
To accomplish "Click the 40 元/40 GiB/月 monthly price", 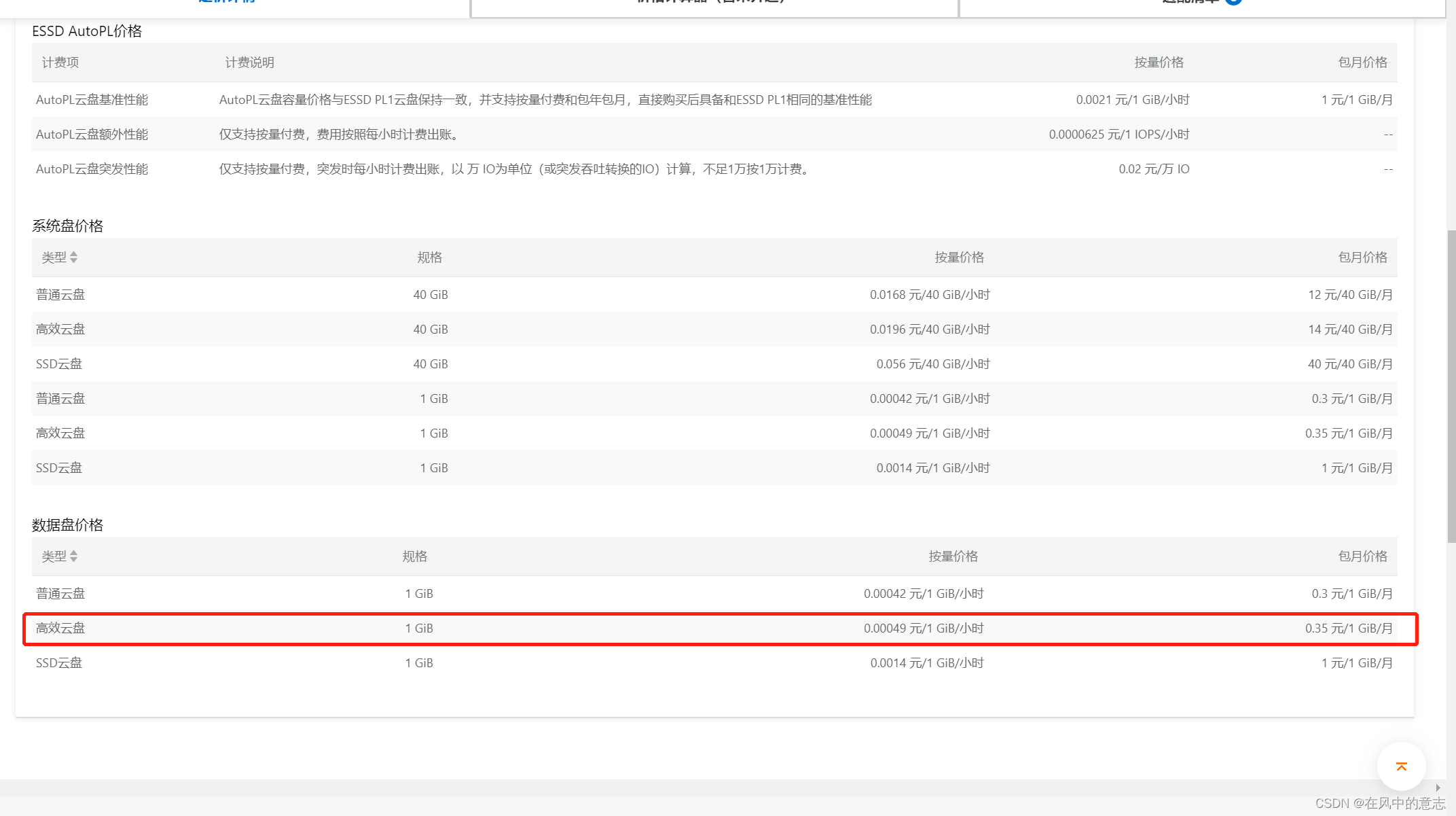I will point(1350,364).
